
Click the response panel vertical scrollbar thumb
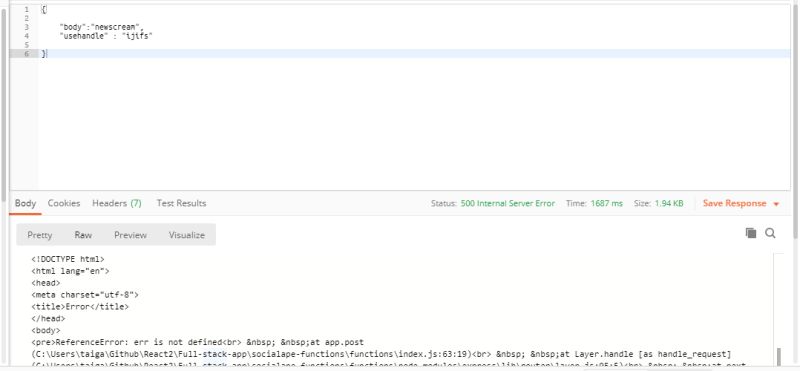coord(779,357)
